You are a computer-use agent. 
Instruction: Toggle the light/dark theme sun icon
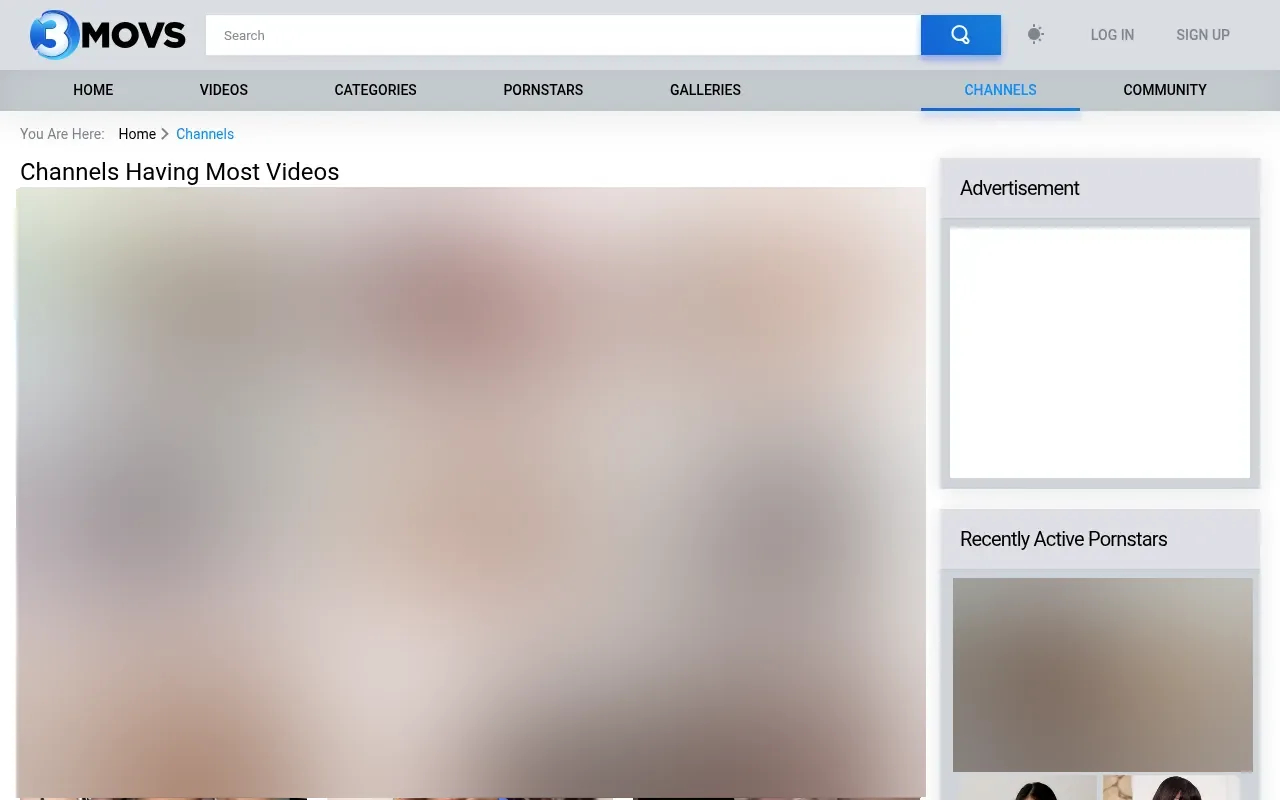1035,35
